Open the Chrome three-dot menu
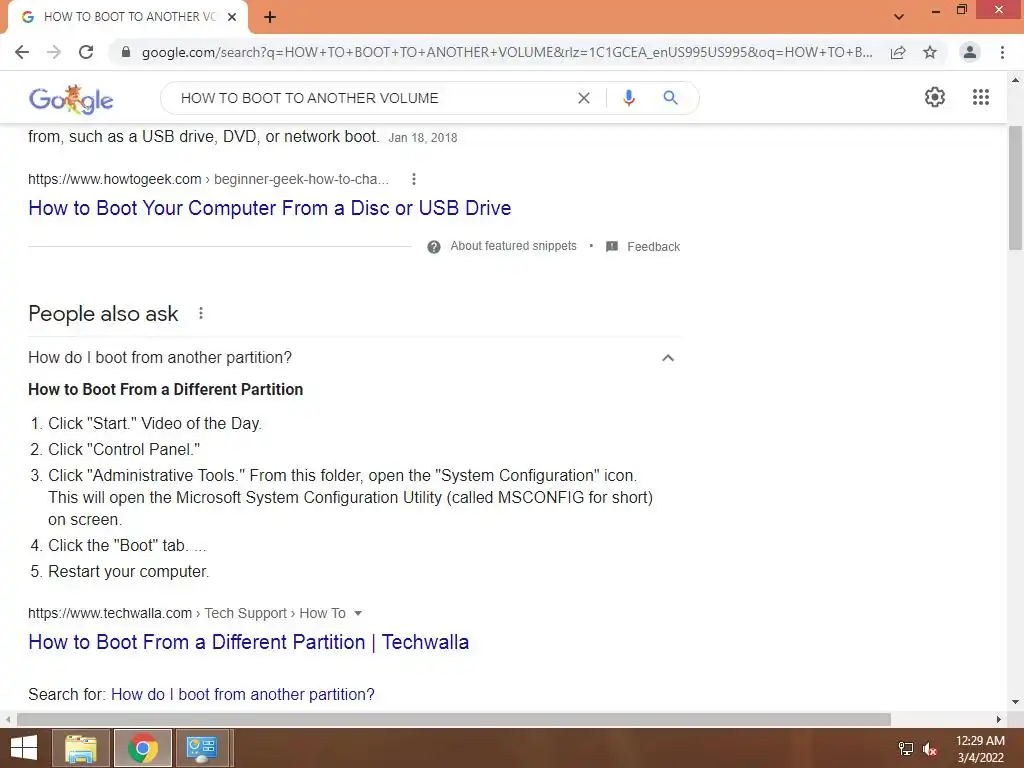 pos(1002,52)
